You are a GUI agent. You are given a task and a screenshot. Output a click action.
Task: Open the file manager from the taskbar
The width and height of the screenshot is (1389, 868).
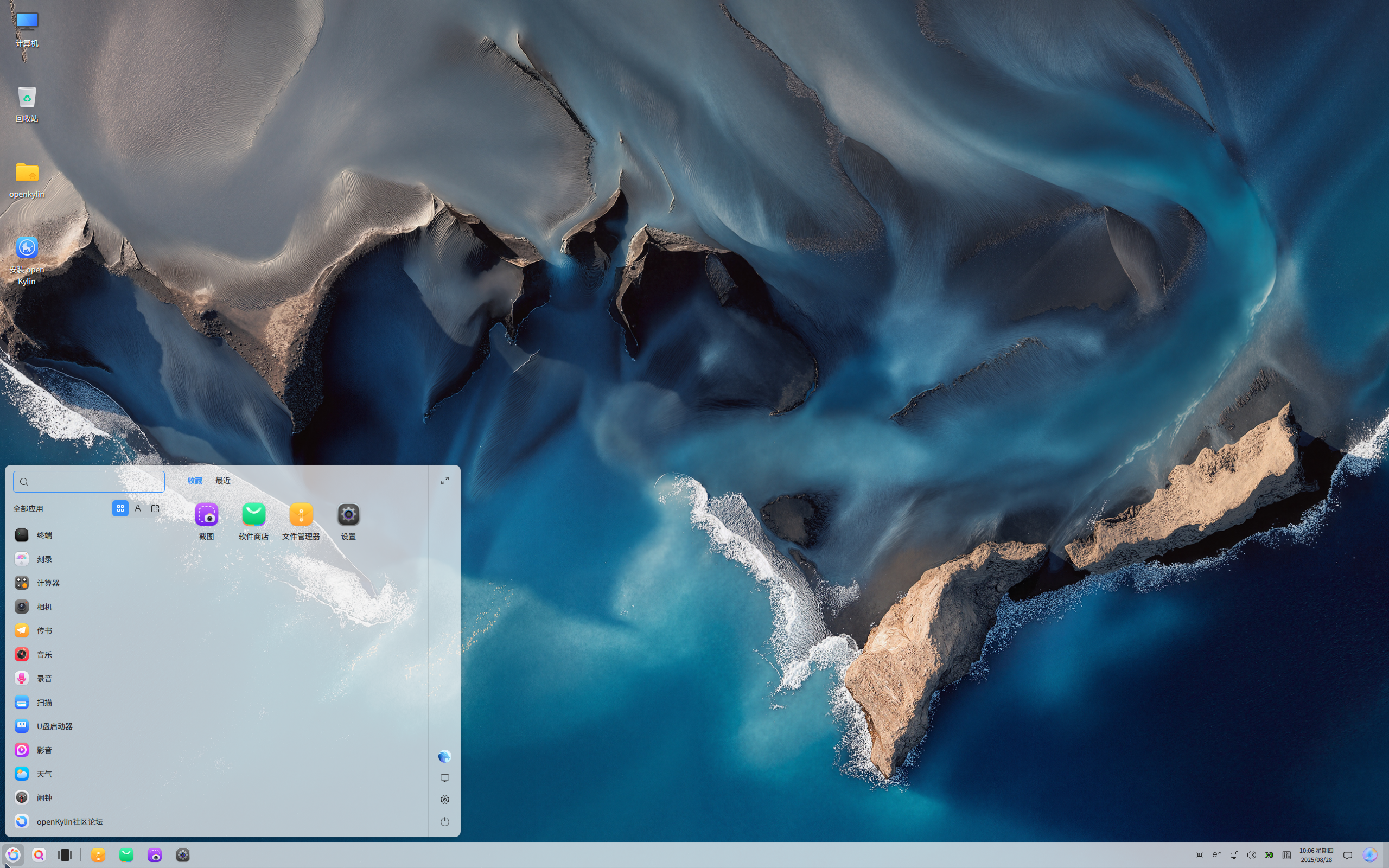98,856
